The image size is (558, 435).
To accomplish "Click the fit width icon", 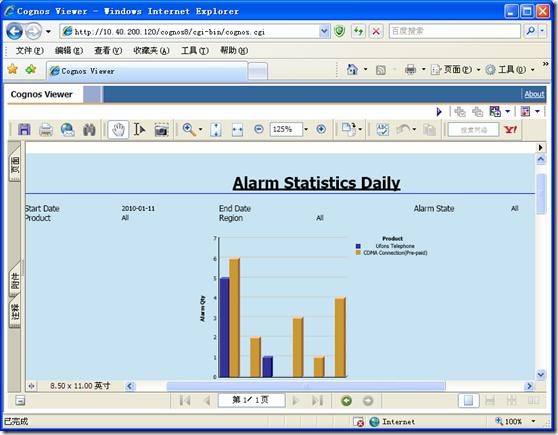I will click(237, 130).
